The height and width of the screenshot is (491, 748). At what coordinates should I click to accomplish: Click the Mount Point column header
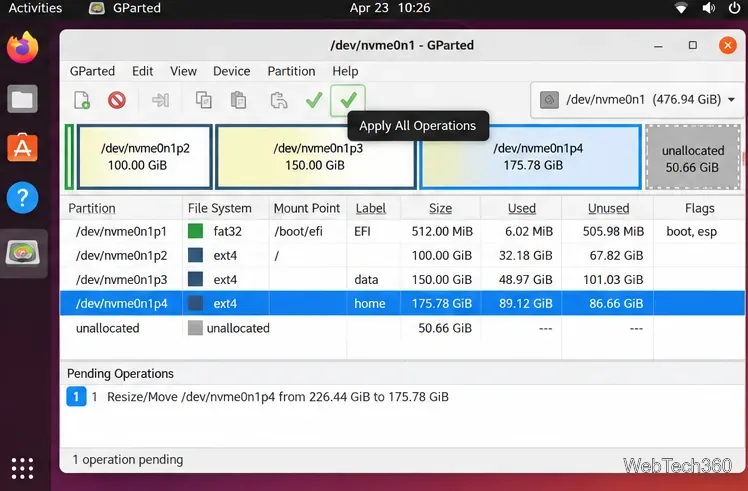click(307, 209)
